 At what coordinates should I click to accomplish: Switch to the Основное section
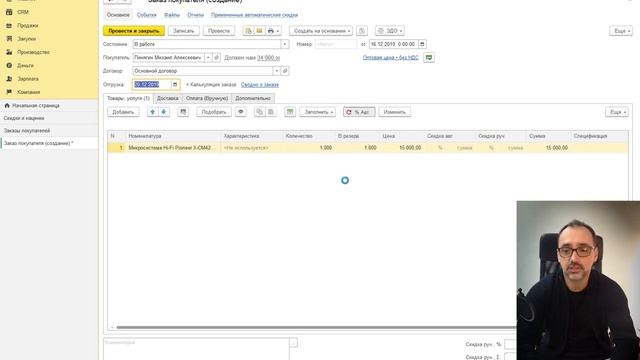(118, 15)
